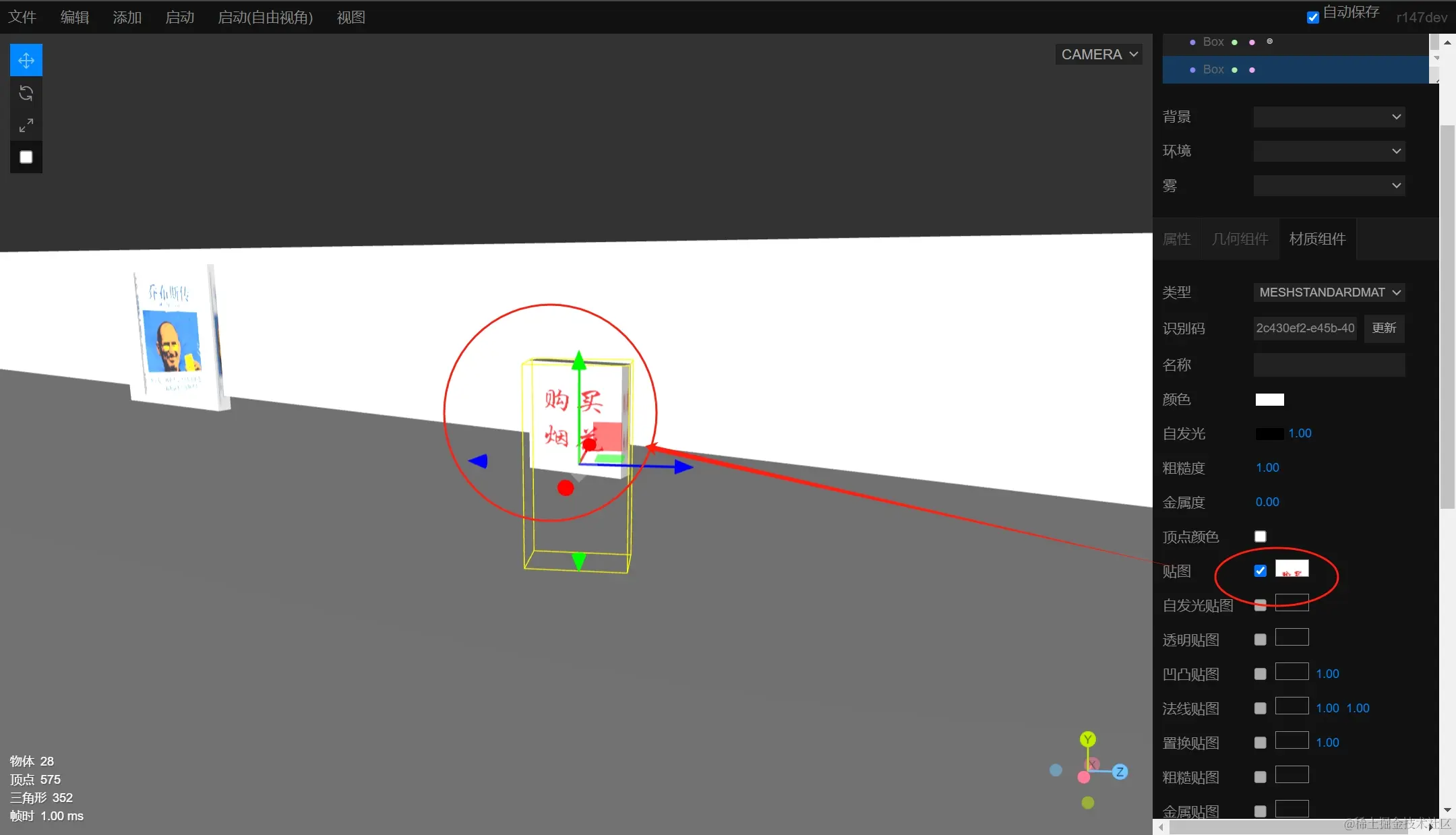Image resolution: width=1456 pixels, height=835 pixels.
Task: Click the Y axis on viewport gizmo
Action: [1087, 739]
